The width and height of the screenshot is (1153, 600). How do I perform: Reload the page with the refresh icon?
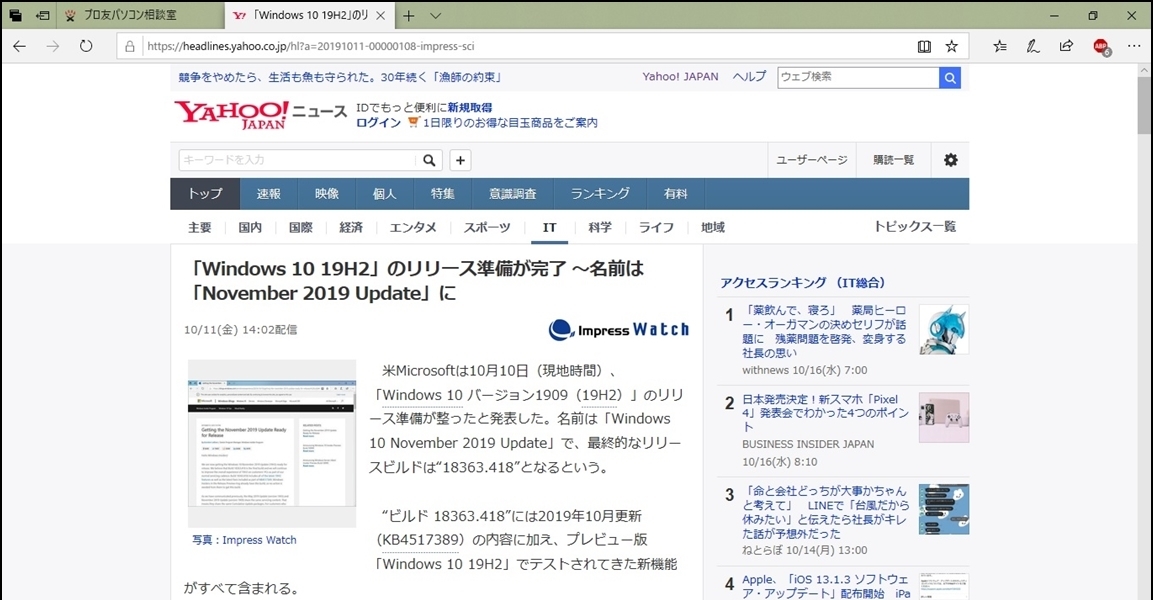click(86, 46)
